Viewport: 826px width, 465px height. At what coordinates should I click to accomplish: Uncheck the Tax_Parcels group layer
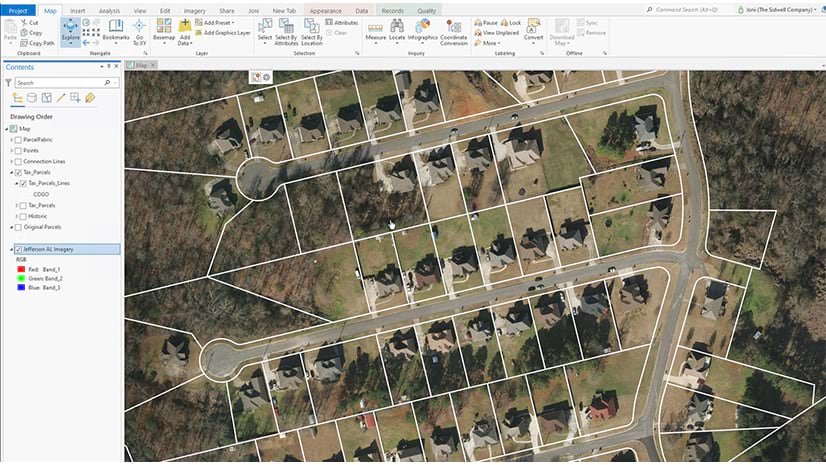coord(18,173)
